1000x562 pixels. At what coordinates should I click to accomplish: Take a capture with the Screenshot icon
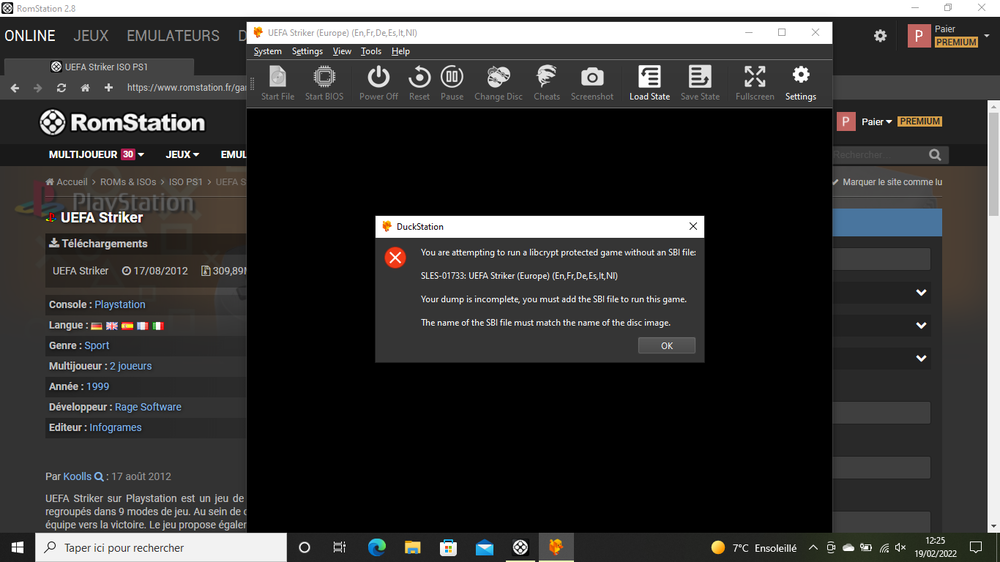tap(592, 82)
